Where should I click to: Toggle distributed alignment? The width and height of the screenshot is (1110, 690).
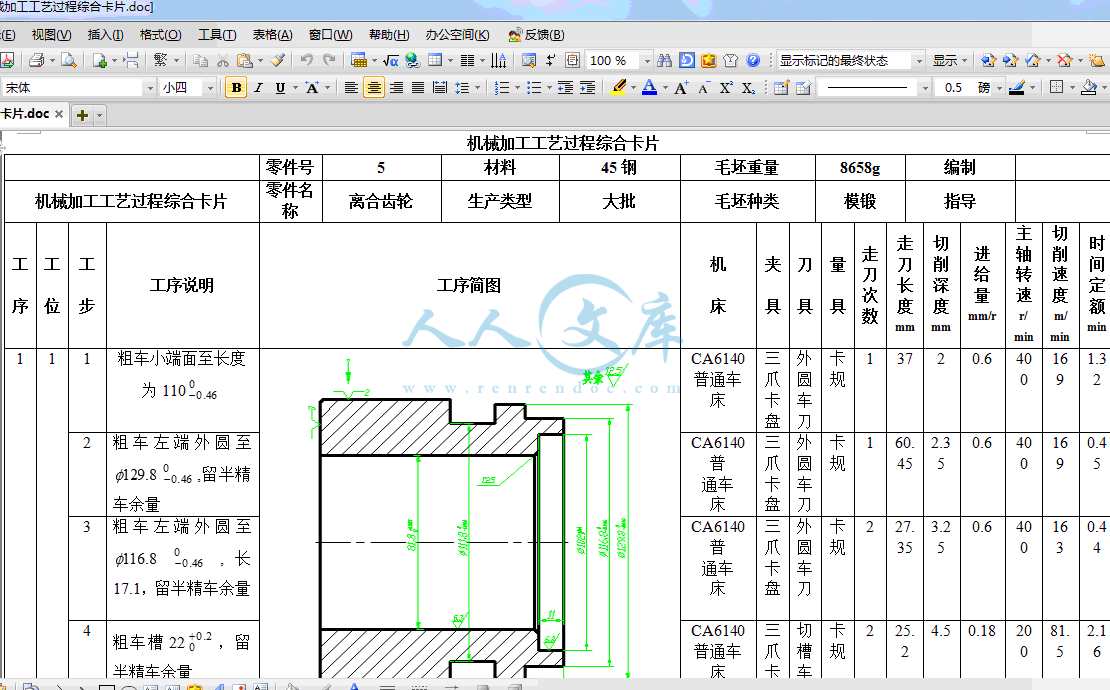click(x=440, y=88)
